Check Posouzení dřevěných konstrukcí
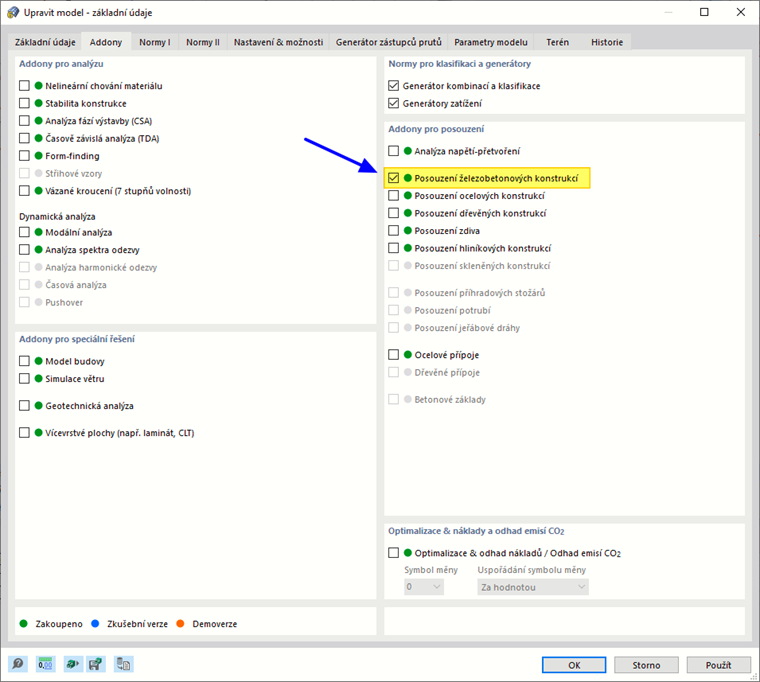Screen dimensions: 760x682 point(394,213)
